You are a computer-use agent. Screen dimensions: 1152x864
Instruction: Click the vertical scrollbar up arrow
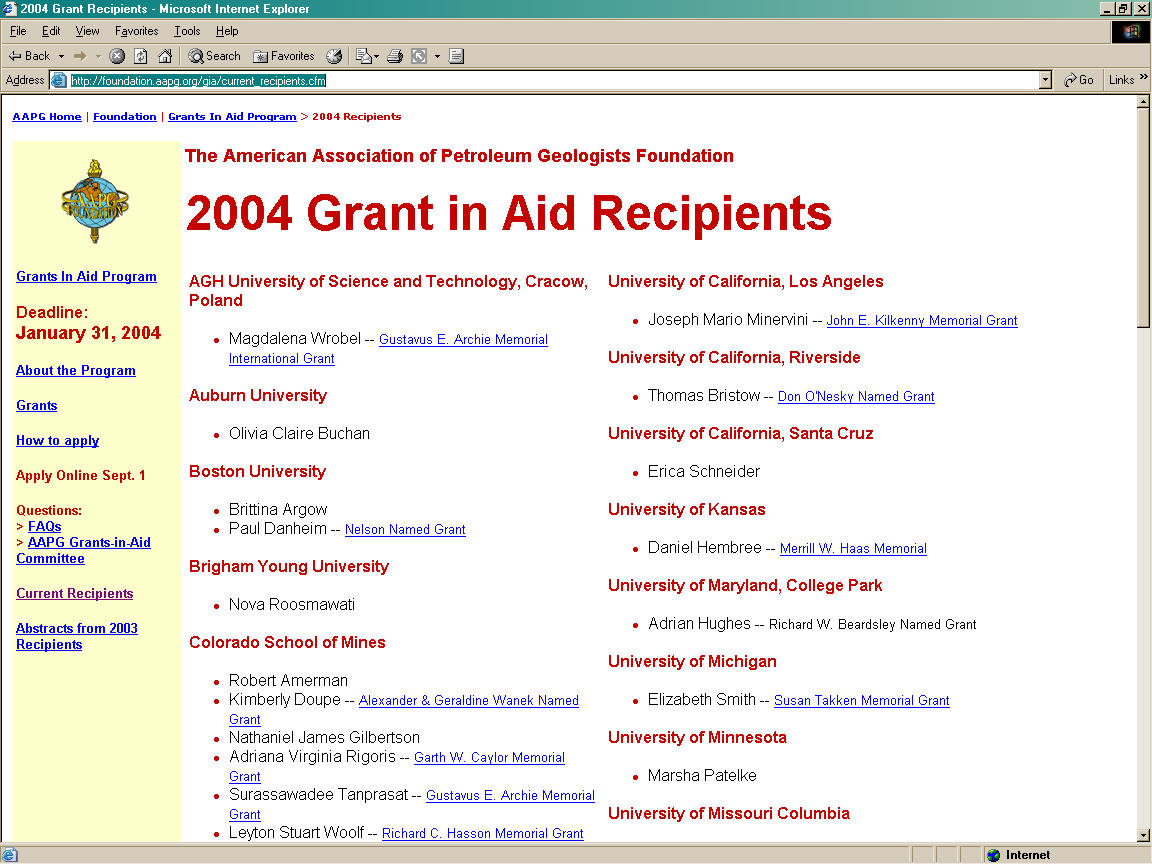point(1142,102)
